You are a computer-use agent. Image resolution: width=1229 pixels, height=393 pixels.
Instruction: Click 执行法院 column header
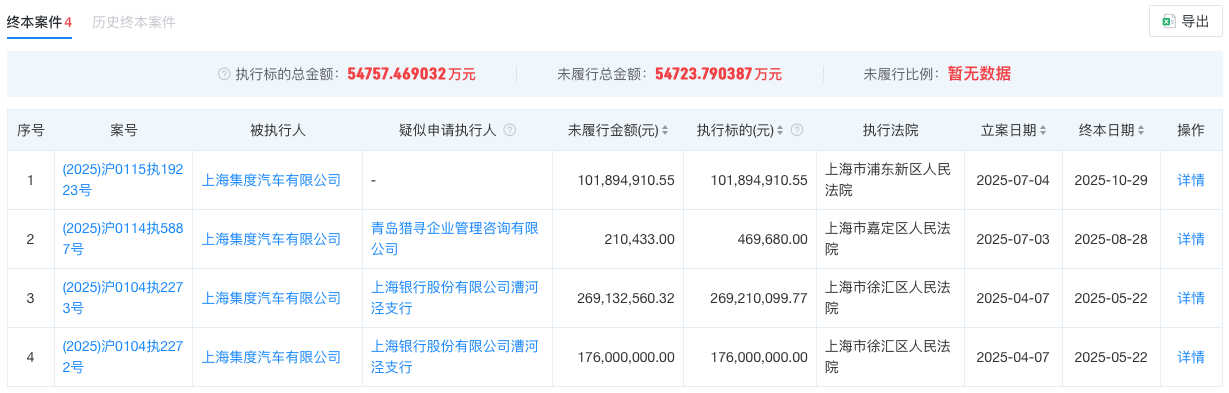(890, 130)
